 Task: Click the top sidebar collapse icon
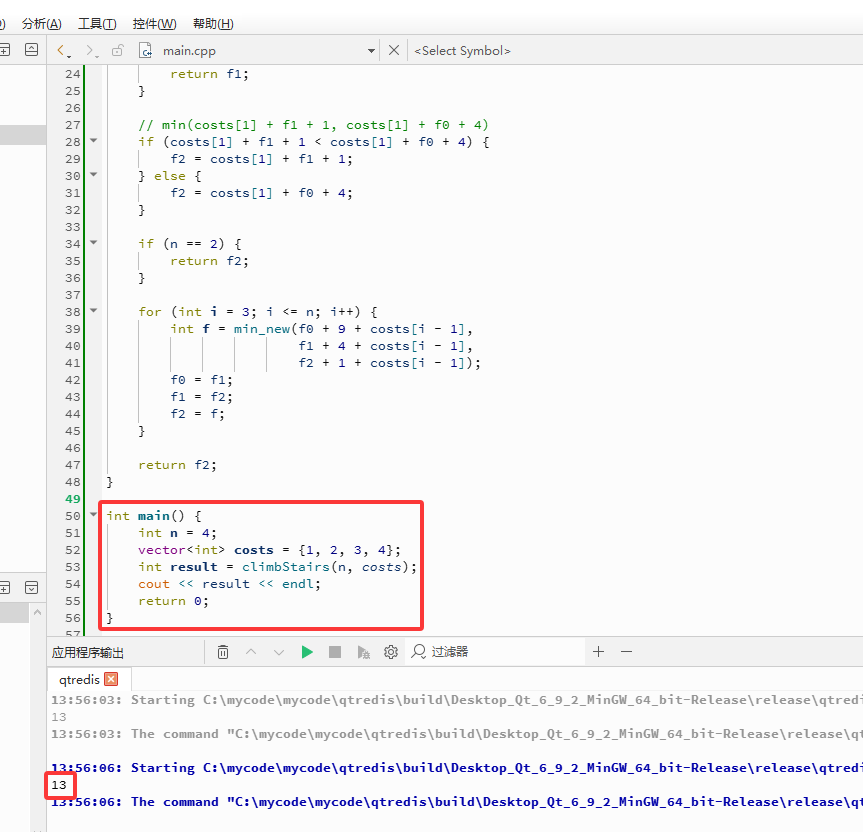coord(31,50)
